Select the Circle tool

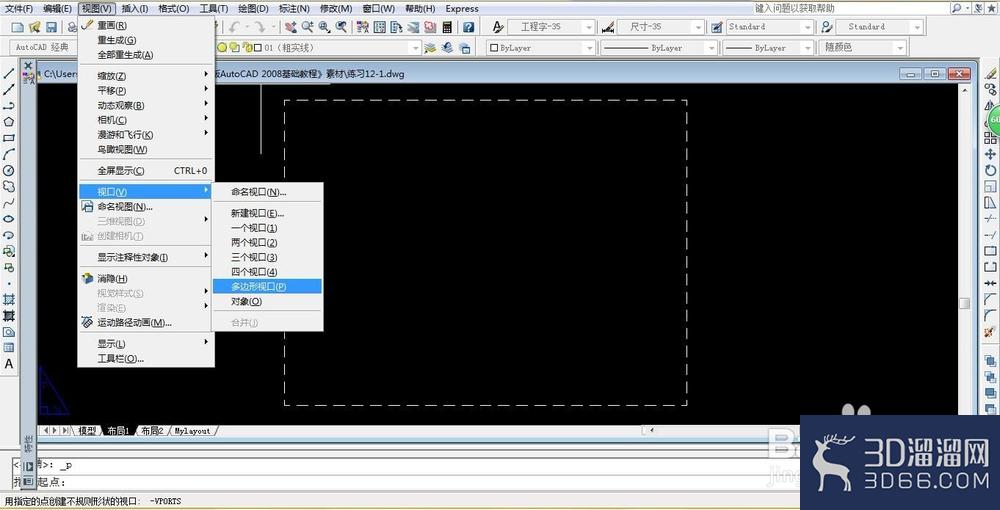pyautogui.click(x=9, y=170)
